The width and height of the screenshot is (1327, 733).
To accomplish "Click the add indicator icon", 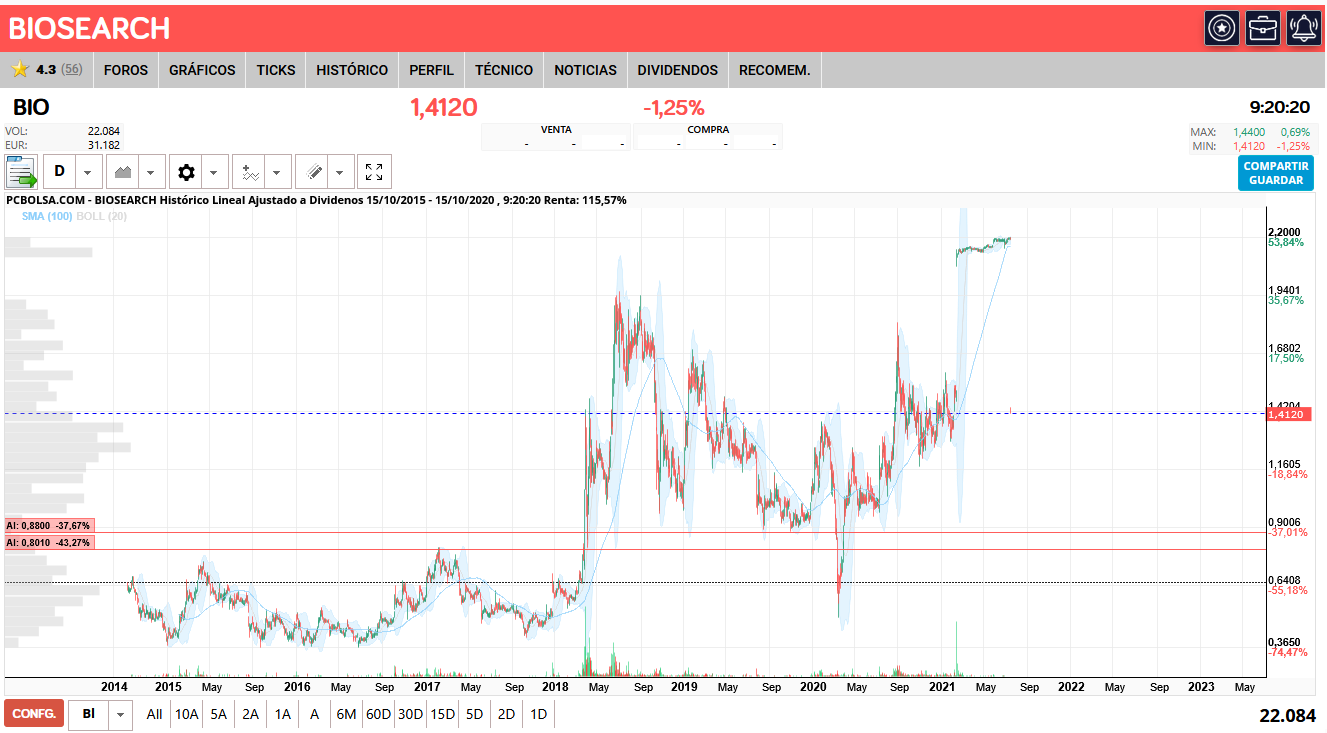I will (x=250, y=172).
